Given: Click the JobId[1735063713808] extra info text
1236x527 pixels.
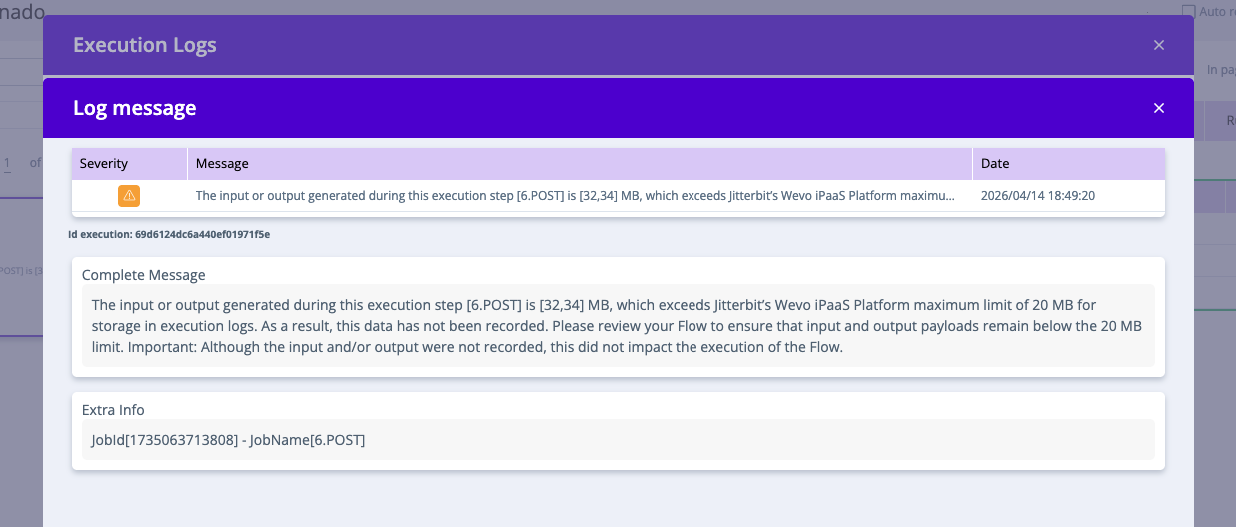Looking at the screenshot, I should tap(228, 440).
